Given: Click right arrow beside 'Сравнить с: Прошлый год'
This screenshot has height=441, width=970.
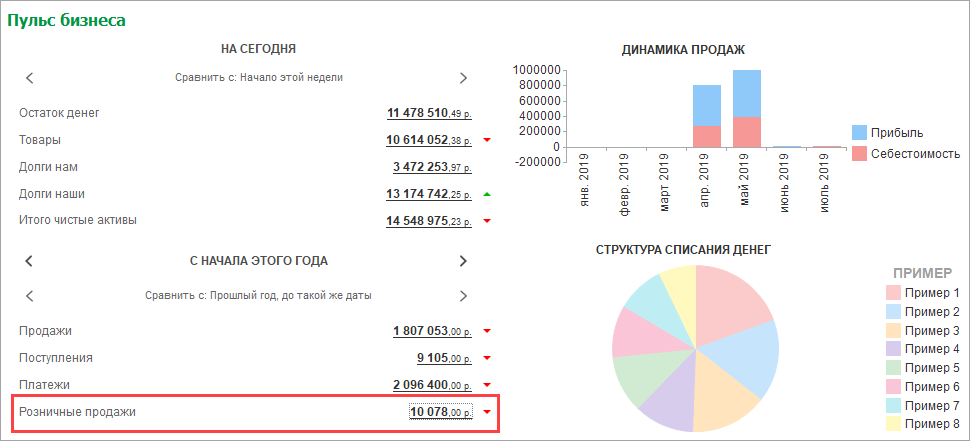Looking at the screenshot, I should click(x=463, y=296).
